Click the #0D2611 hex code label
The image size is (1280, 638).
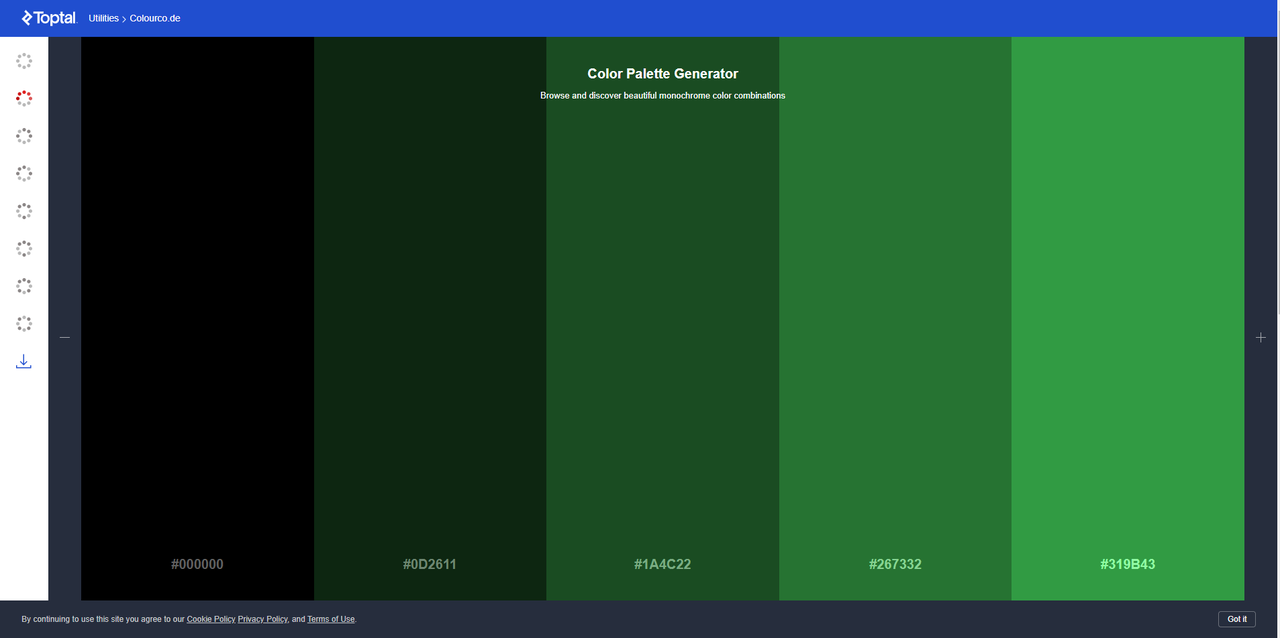point(430,564)
